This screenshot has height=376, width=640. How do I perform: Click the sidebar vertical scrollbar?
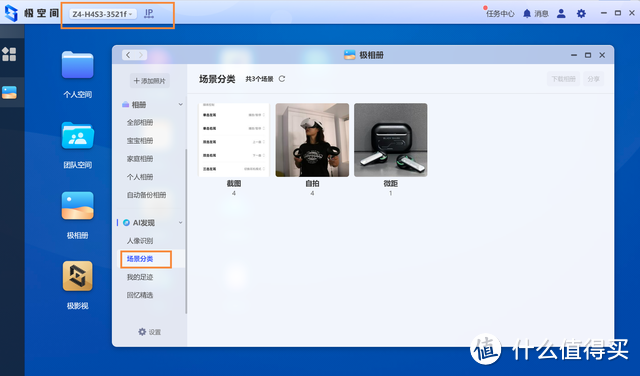click(186, 231)
